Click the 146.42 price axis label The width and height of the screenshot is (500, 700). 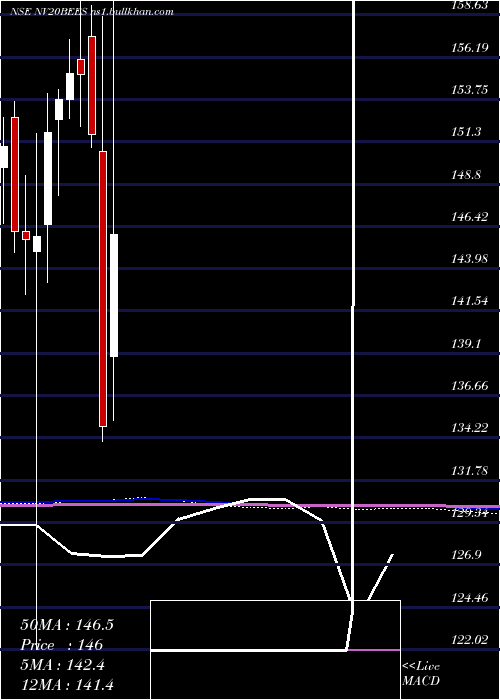pyautogui.click(x=470, y=217)
